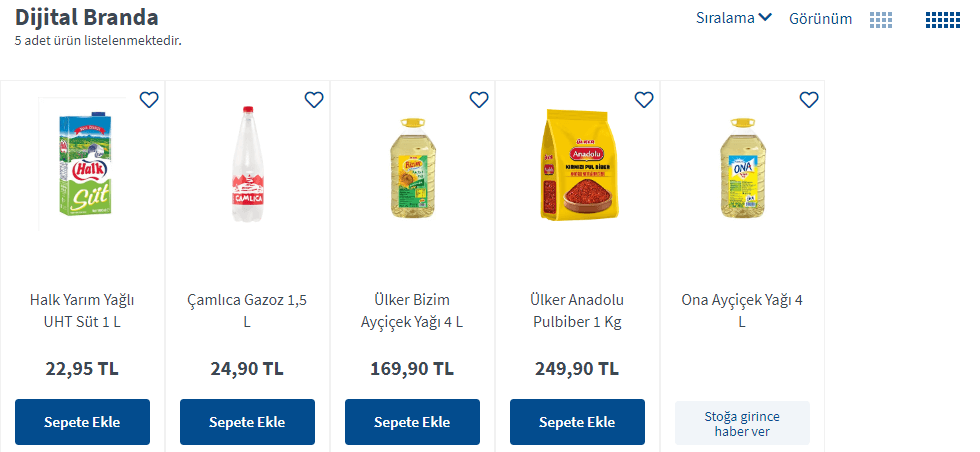This screenshot has width=980, height=452.
Task: Switch to the small grid view icon
Action: (881, 19)
